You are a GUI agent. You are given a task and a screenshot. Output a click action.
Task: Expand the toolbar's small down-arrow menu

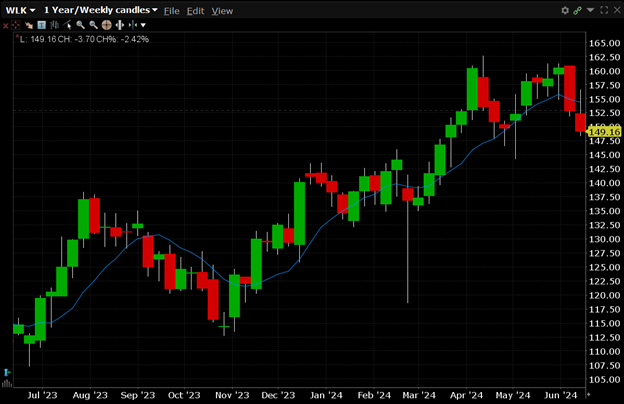point(143,25)
